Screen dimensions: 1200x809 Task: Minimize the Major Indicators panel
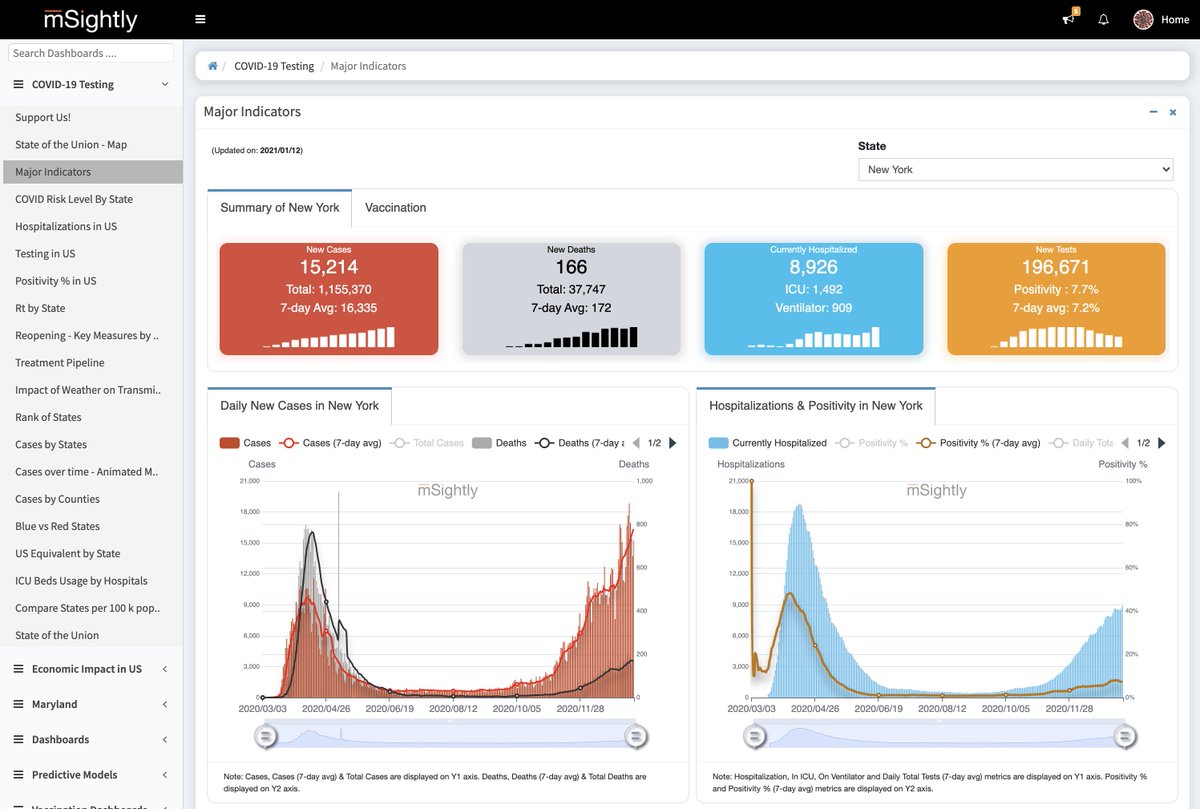click(x=1153, y=112)
